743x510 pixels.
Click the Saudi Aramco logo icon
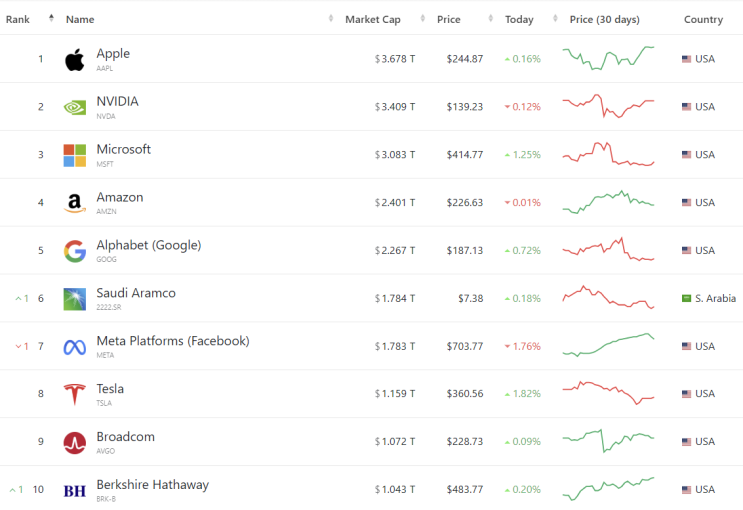click(75, 299)
